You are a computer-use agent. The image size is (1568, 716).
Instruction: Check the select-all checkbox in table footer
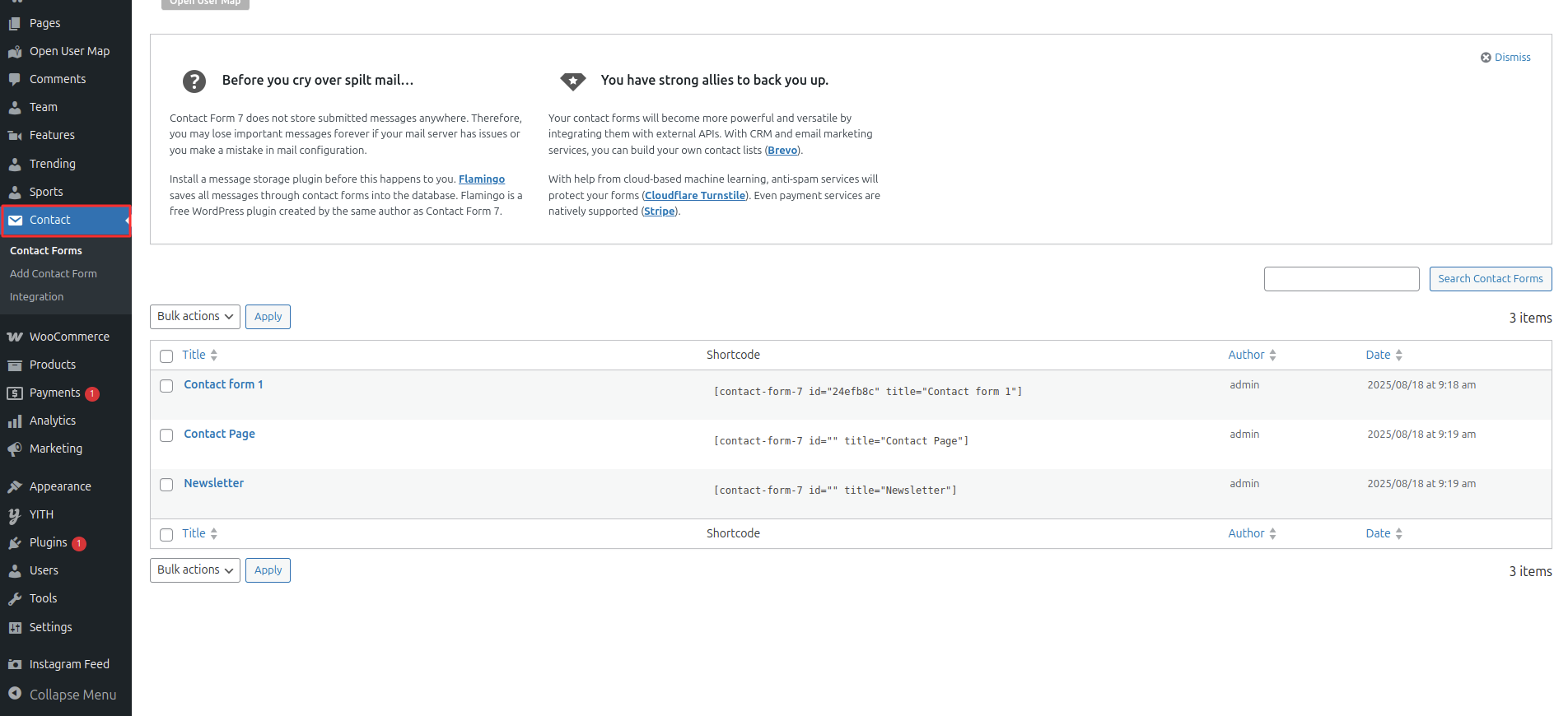(x=166, y=534)
